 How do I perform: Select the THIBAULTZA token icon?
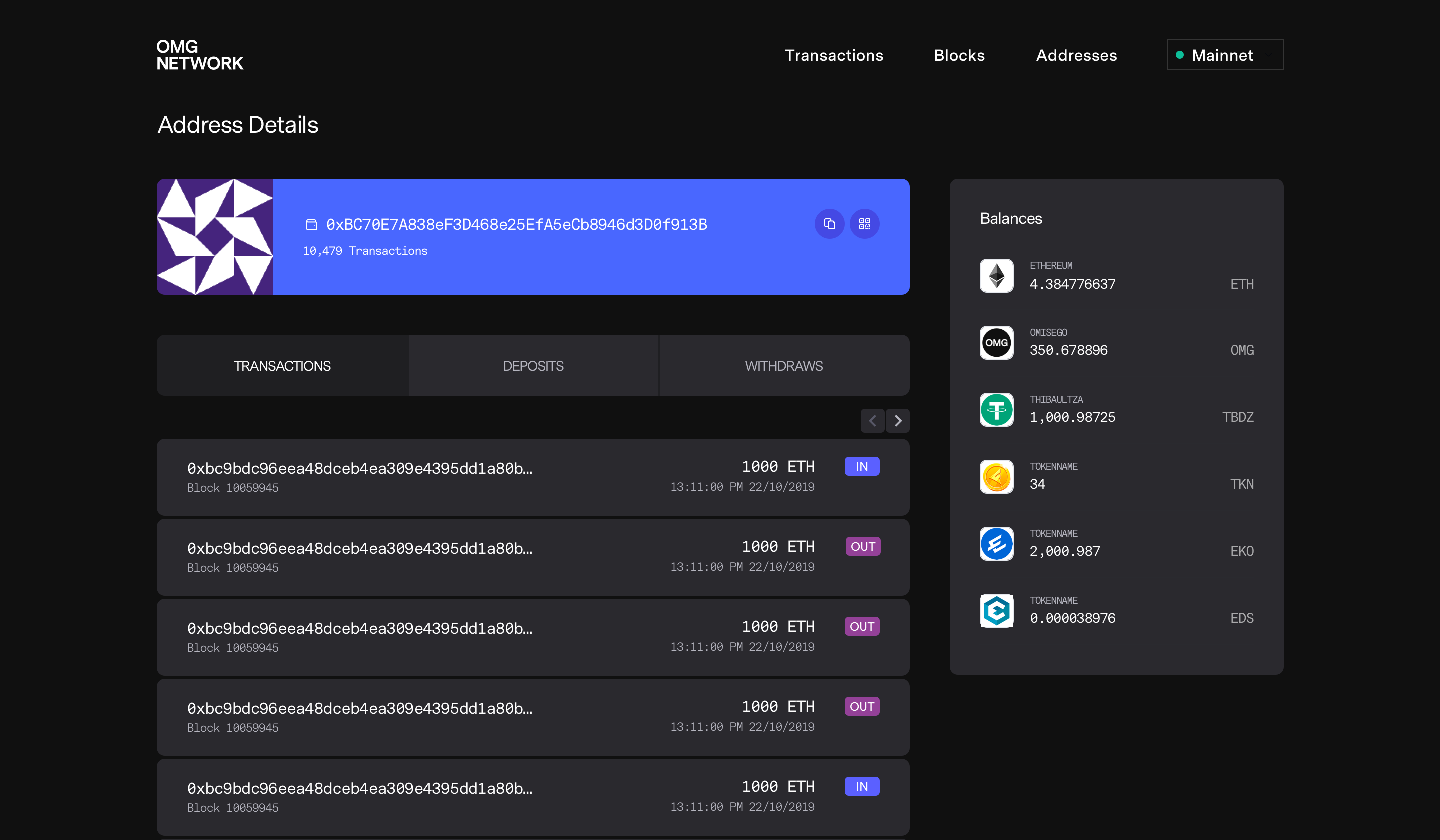996,409
